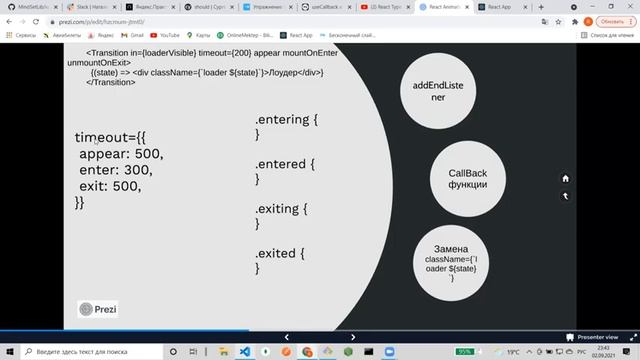Image resolution: width=640 pixels, height=360 pixels.
Task: Click the Обновить update button
Action: [616, 22]
